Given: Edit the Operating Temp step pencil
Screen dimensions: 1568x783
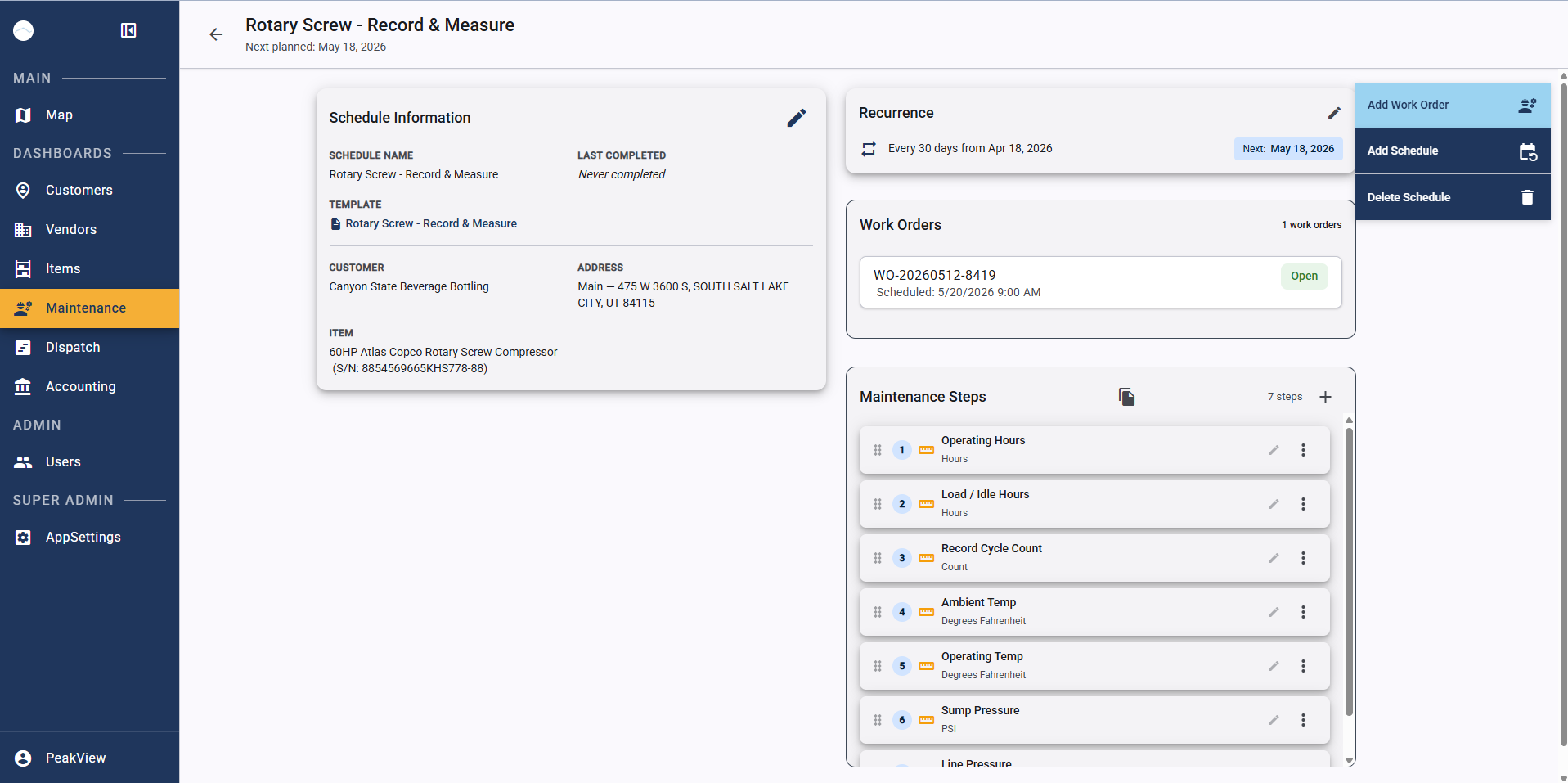Looking at the screenshot, I should [x=1274, y=666].
